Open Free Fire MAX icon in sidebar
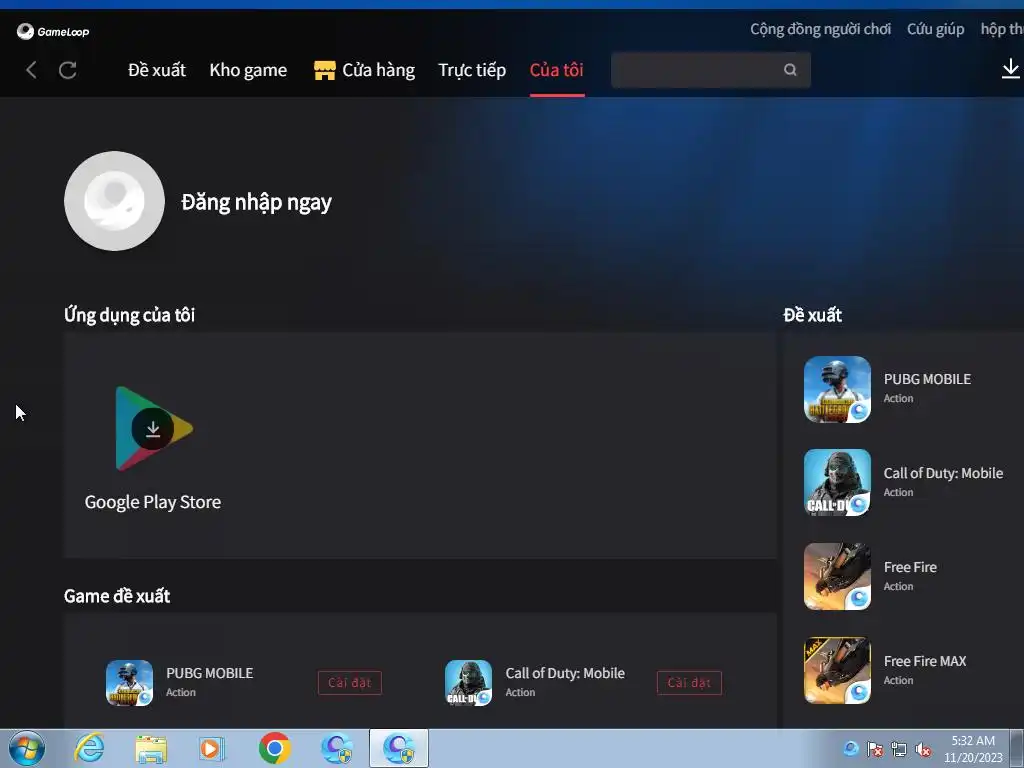The image size is (1024, 768). coord(837,670)
